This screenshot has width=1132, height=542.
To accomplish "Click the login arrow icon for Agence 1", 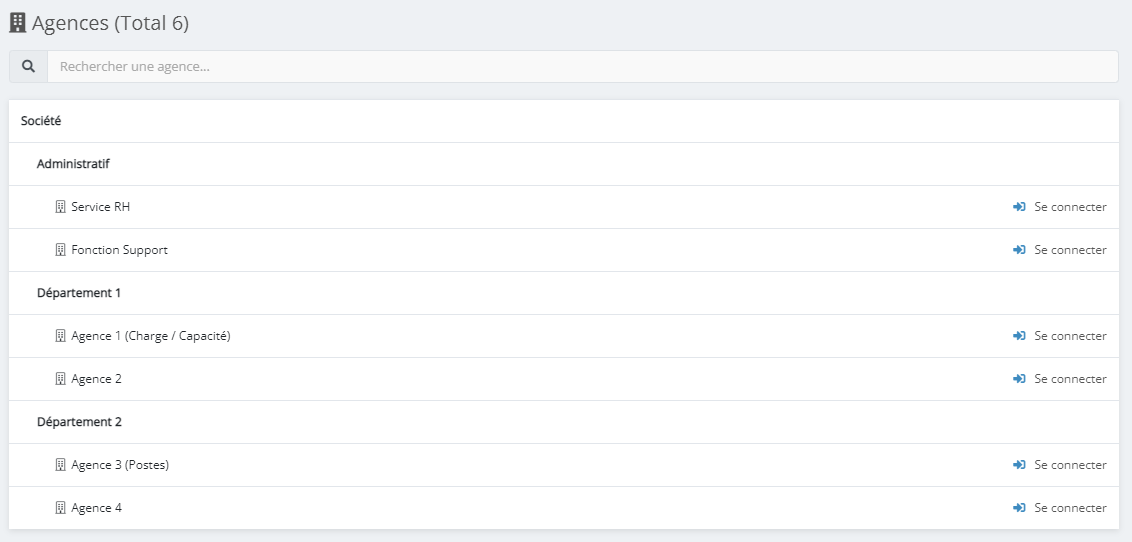I will tap(1019, 336).
